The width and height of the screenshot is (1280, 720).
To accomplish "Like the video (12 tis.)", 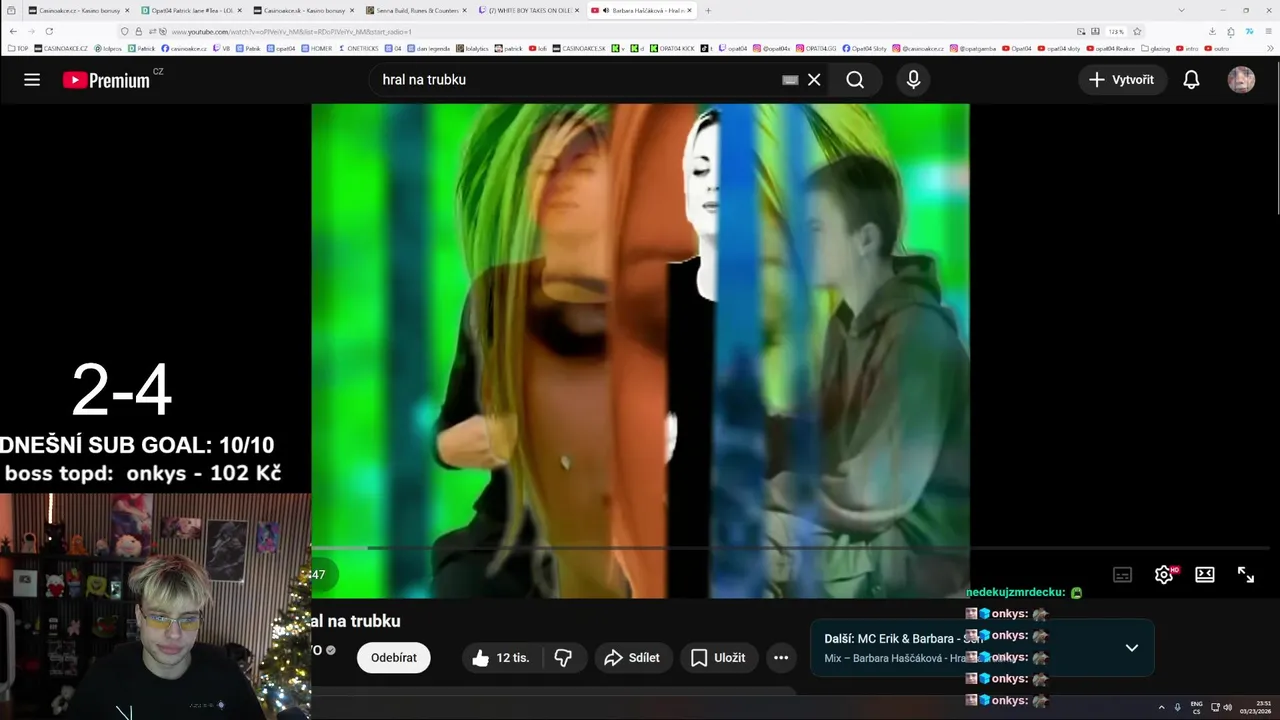I will point(502,658).
